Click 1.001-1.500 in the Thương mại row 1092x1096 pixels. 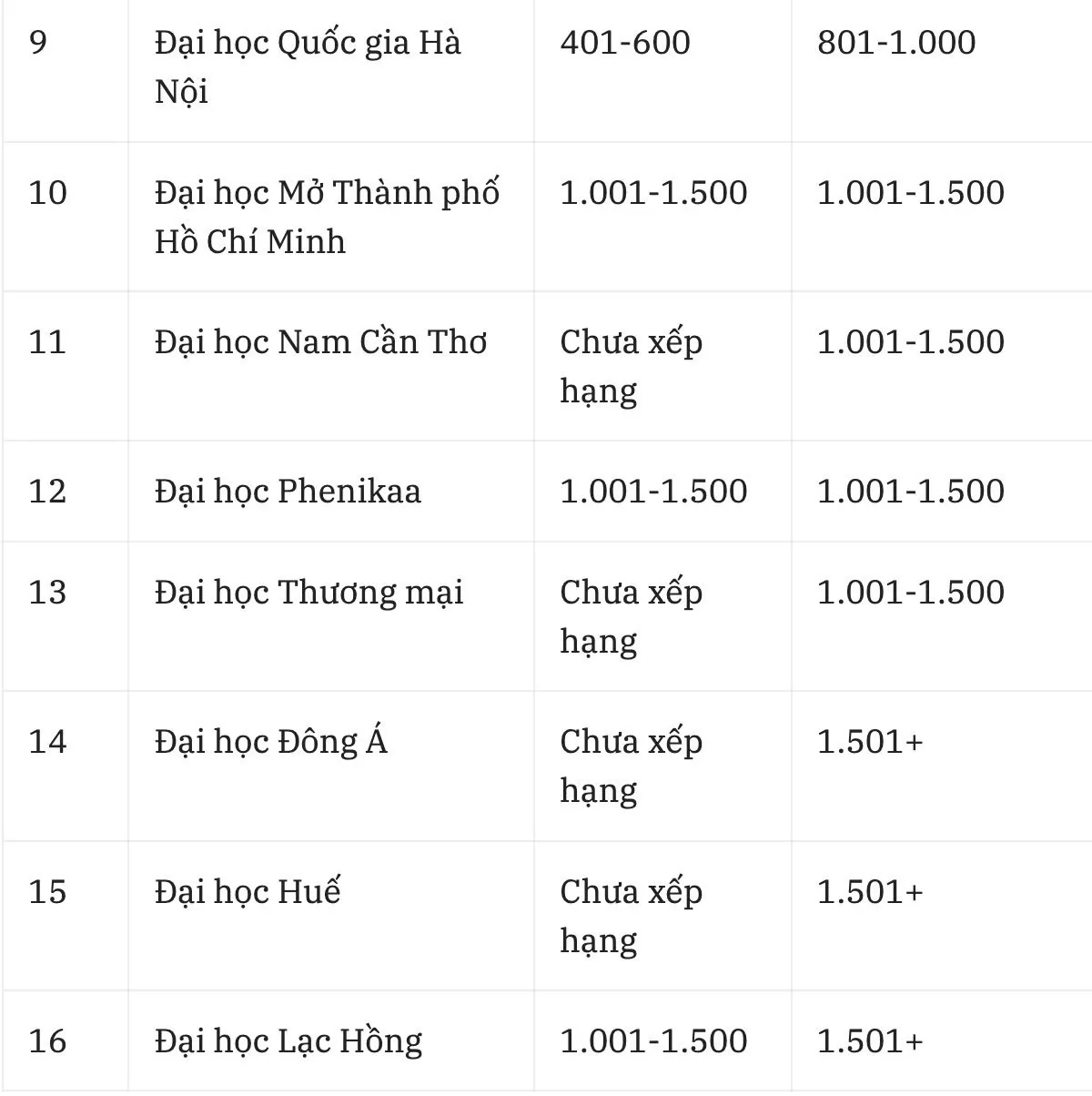click(x=910, y=593)
